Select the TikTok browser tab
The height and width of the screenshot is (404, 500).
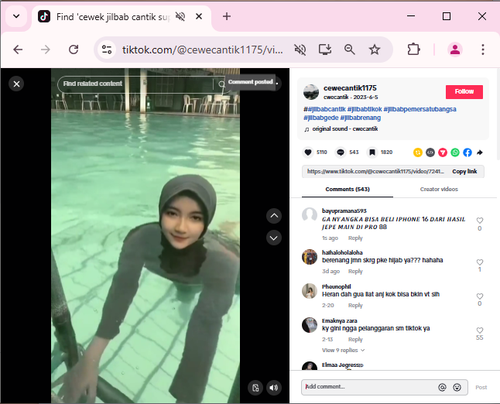point(121,17)
